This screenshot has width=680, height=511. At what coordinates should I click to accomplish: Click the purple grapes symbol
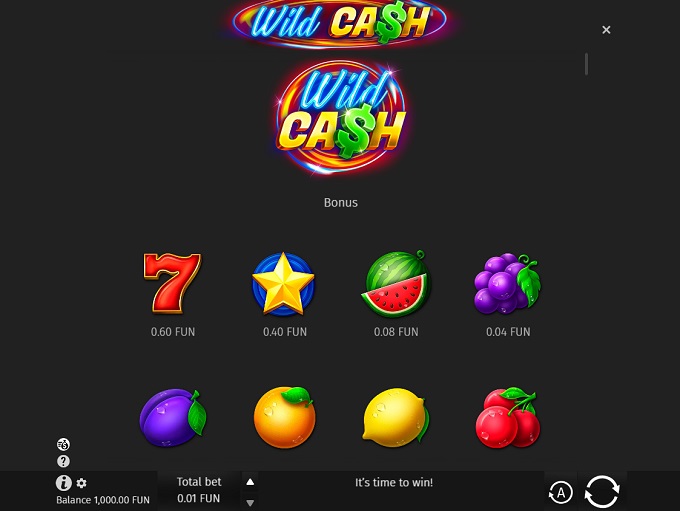(507, 284)
